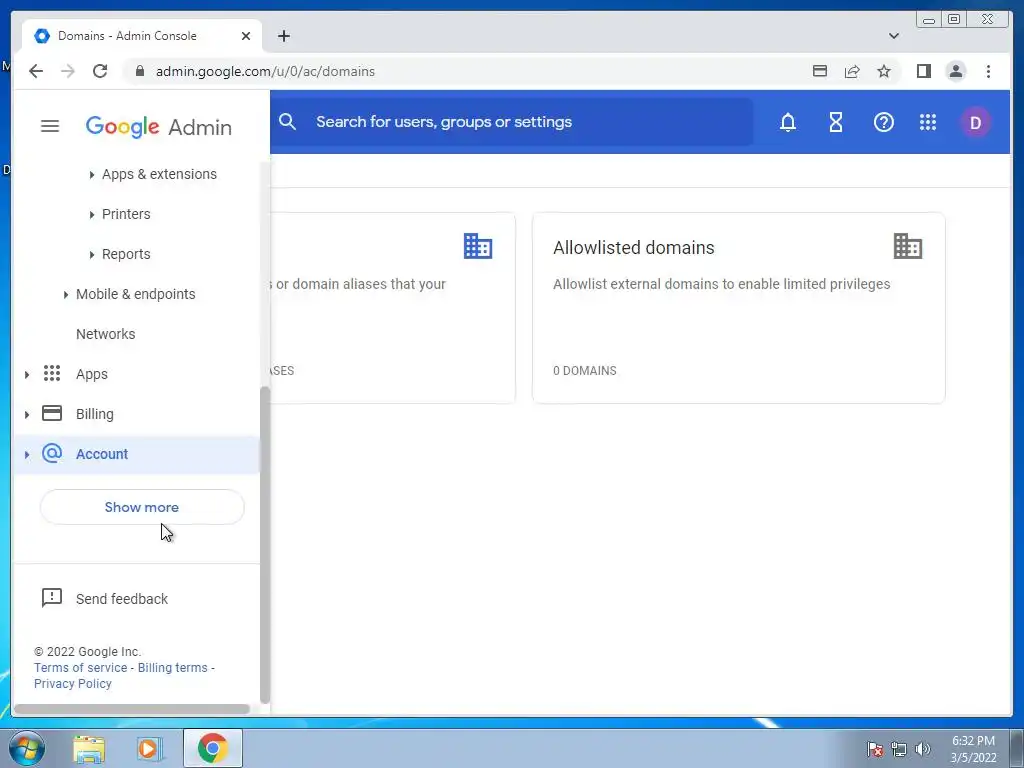Open Windows Start button
The height and width of the screenshot is (768, 1024).
pos(27,748)
